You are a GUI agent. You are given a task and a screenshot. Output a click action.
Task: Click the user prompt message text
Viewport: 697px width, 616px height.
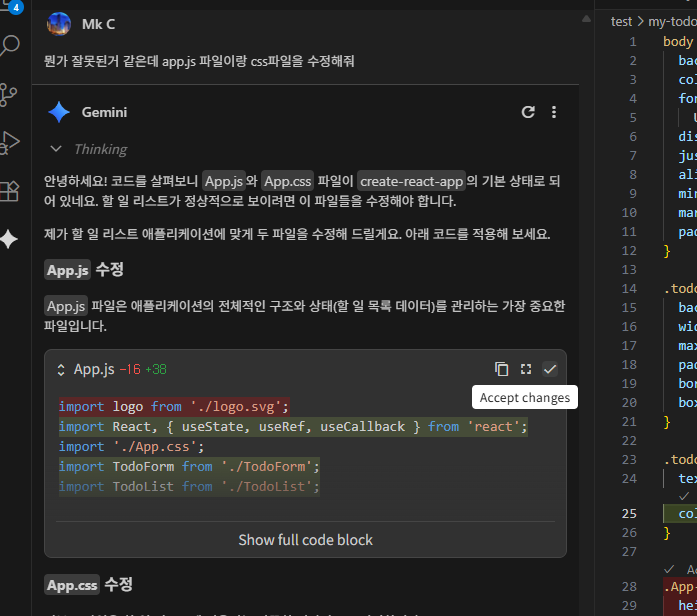click(199, 61)
